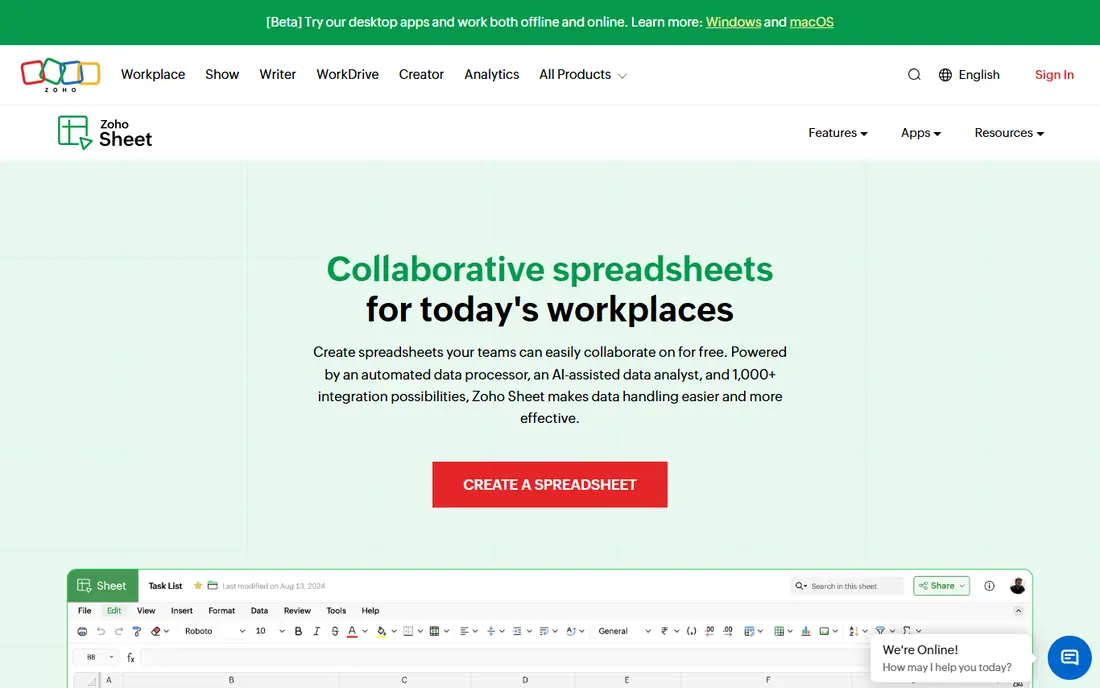Screen dimensions: 1100x688
Task: Click the conditional formatting icon
Action: [749, 631]
